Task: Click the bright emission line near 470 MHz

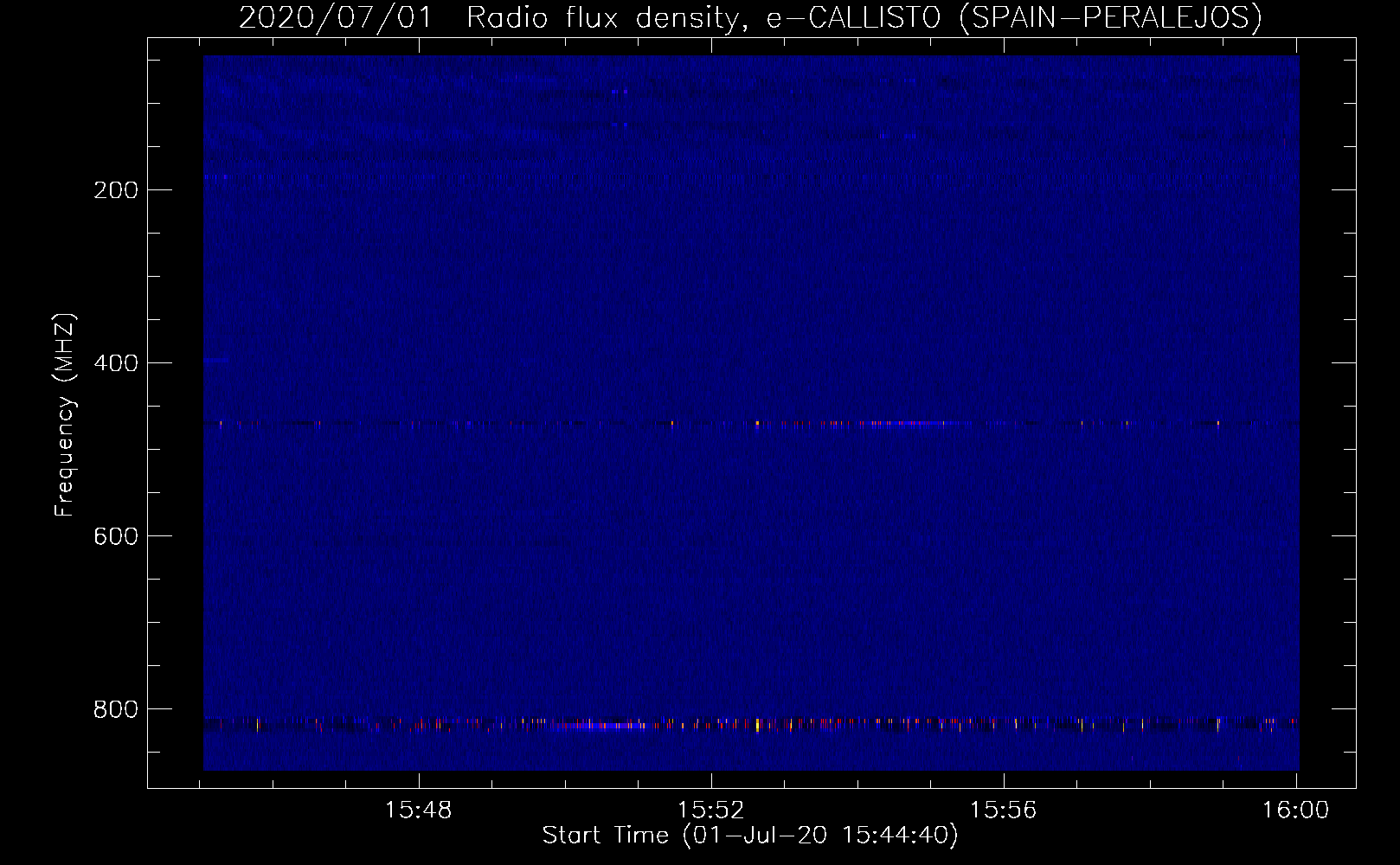Action: coord(751,424)
